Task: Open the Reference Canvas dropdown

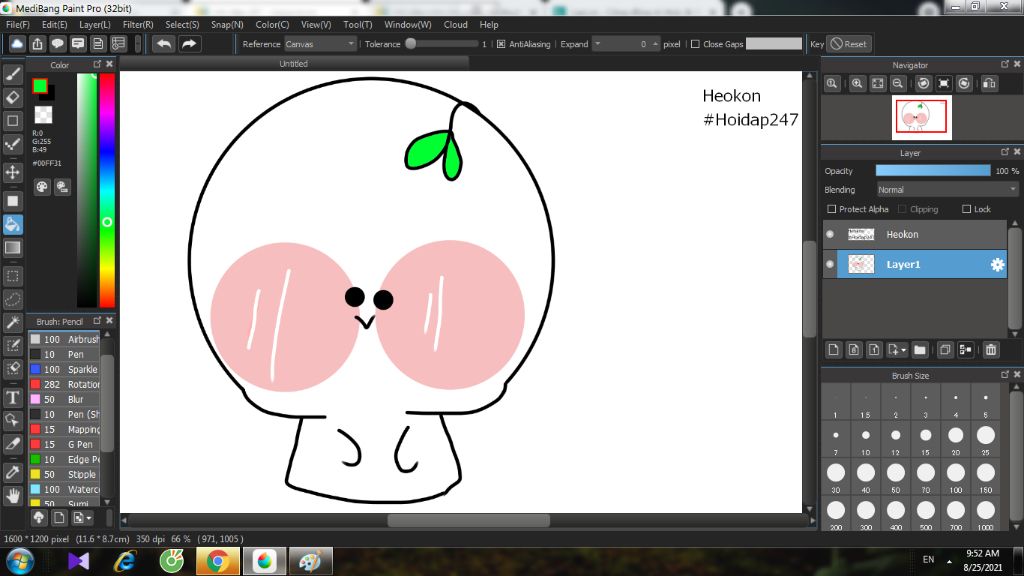Action: (x=320, y=44)
